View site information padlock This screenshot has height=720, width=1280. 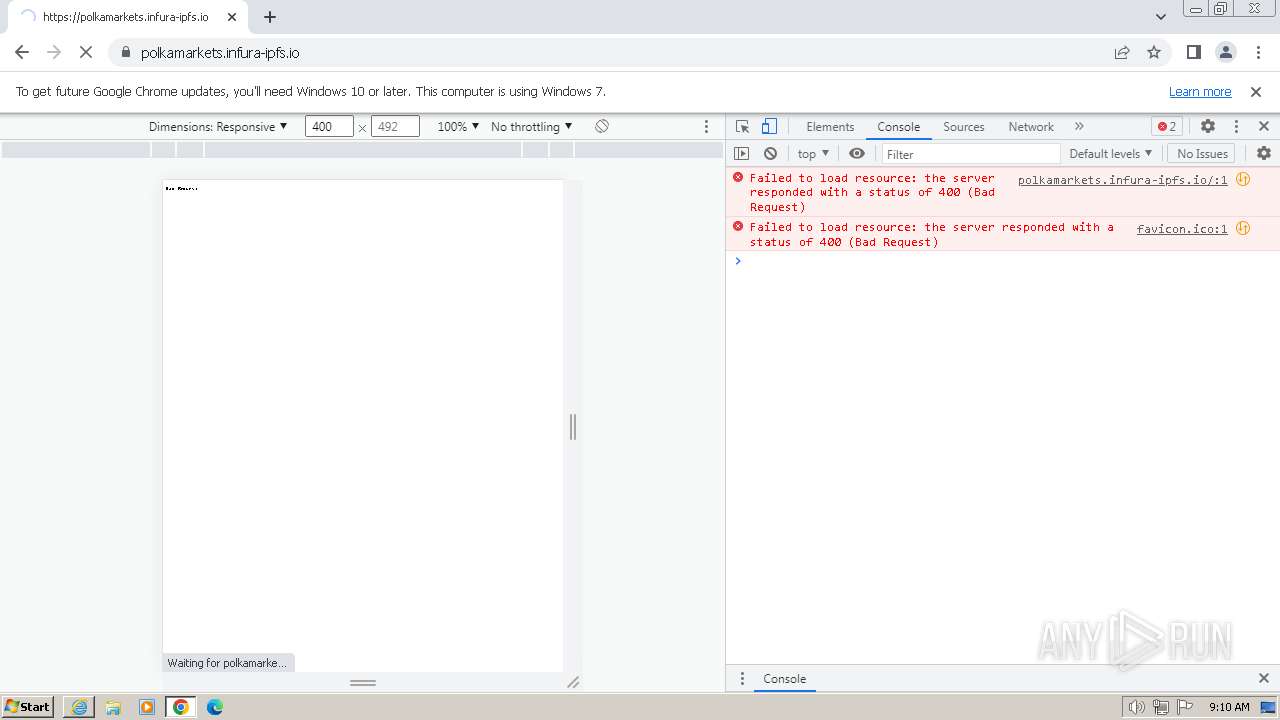click(125, 52)
